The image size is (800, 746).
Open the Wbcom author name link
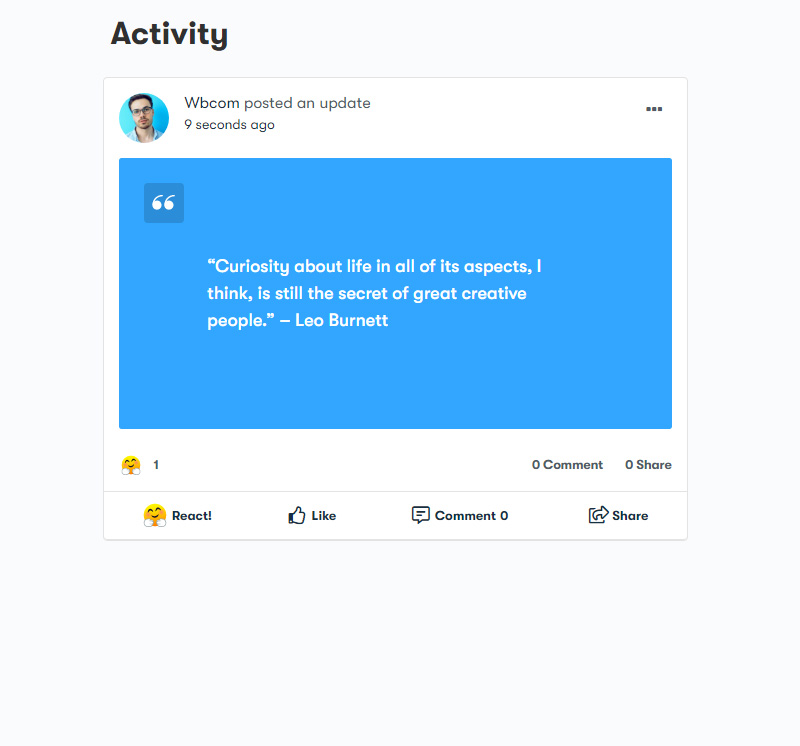click(x=212, y=103)
